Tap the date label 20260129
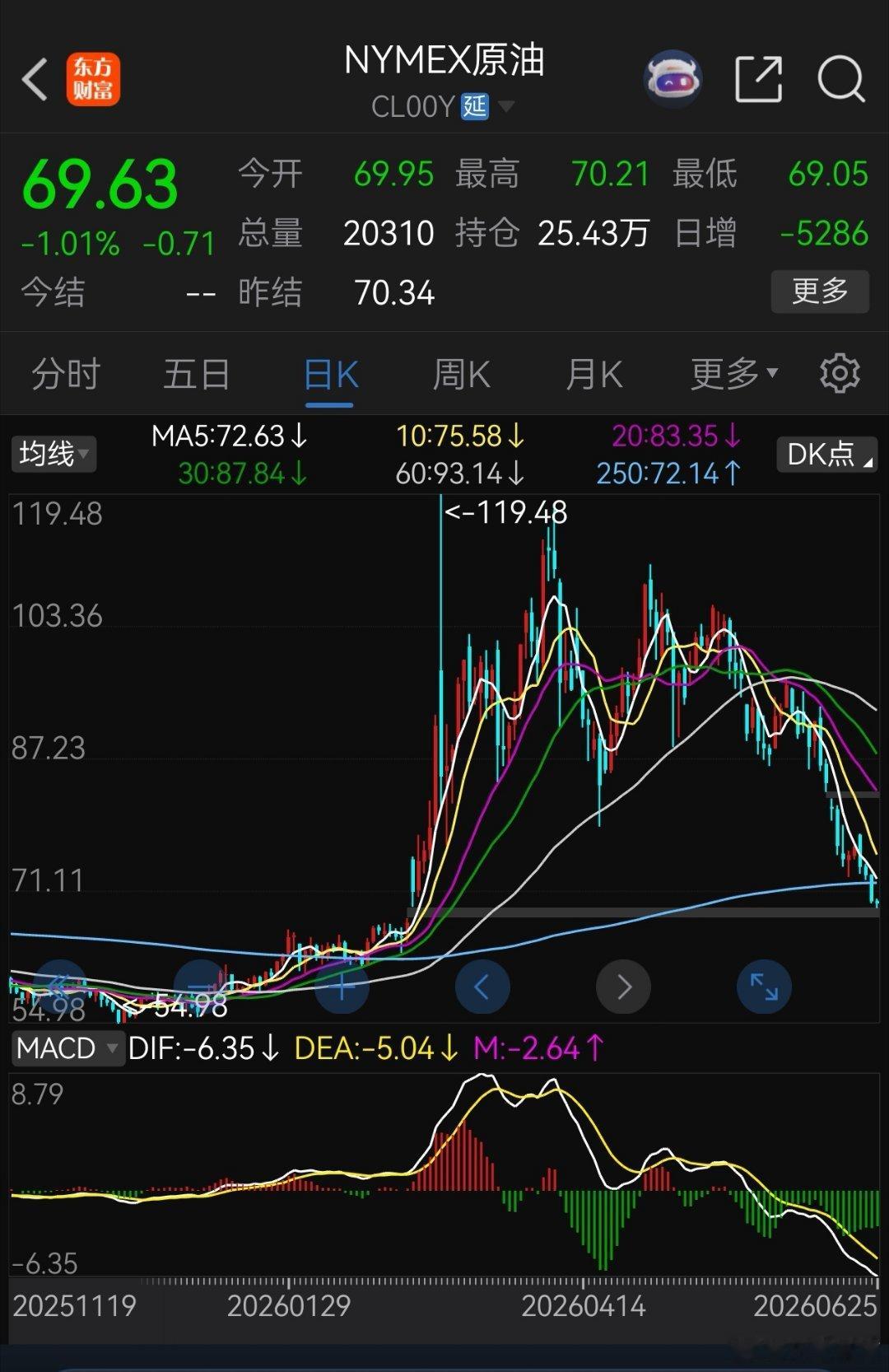This screenshot has height=1372, width=889. click(x=289, y=1307)
